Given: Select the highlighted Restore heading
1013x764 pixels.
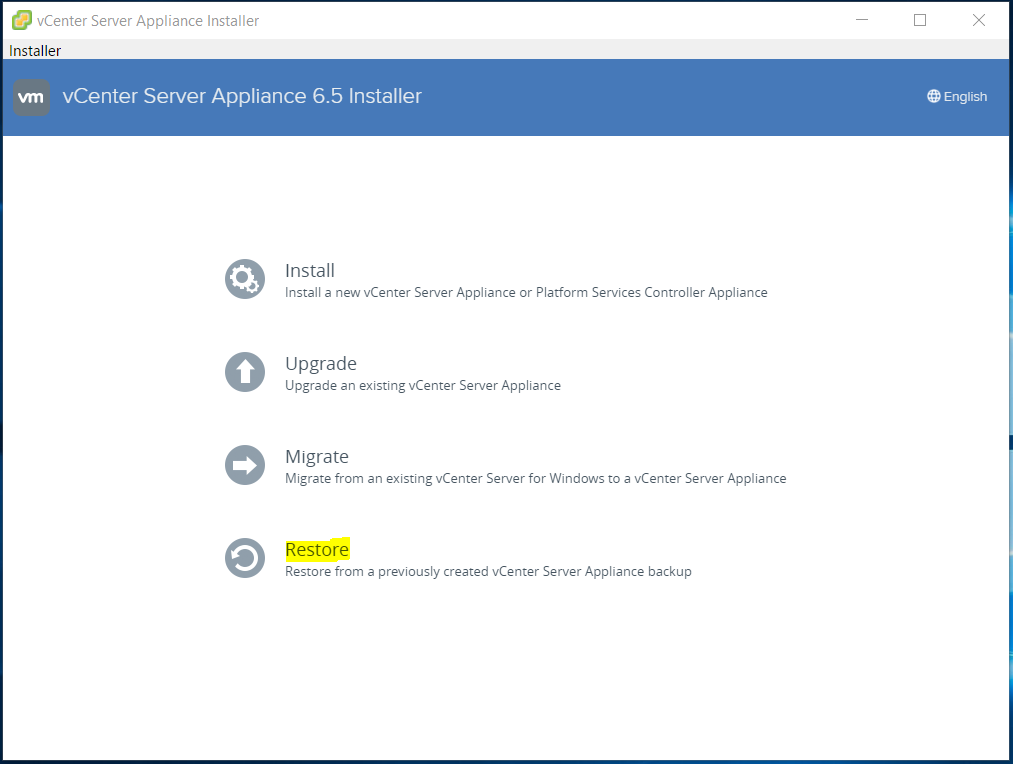Looking at the screenshot, I should pos(317,550).
